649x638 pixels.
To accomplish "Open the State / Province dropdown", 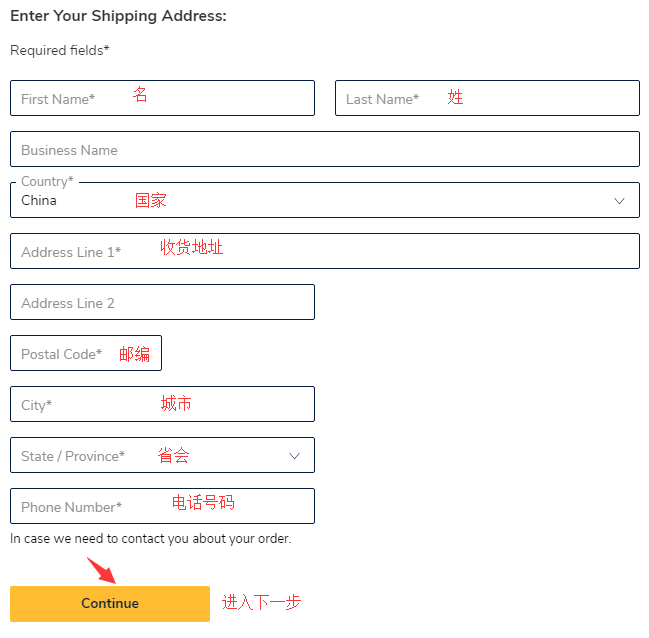I will (x=162, y=455).
